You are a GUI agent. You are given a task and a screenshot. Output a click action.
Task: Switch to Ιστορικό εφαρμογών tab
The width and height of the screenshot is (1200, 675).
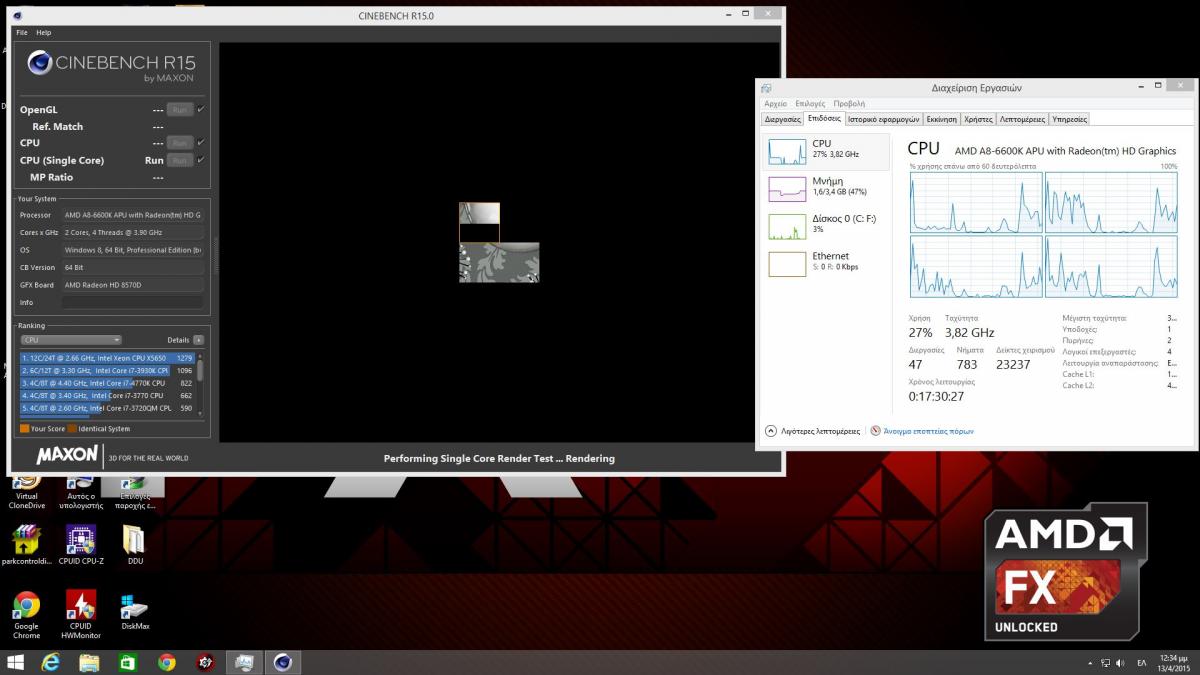tap(884, 119)
